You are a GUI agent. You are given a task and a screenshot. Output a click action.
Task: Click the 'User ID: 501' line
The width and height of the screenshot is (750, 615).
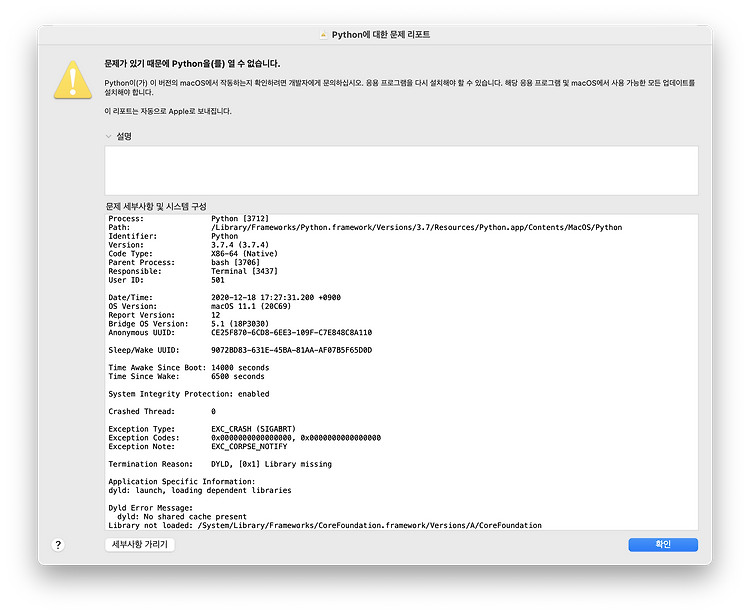tap(166, 280)
